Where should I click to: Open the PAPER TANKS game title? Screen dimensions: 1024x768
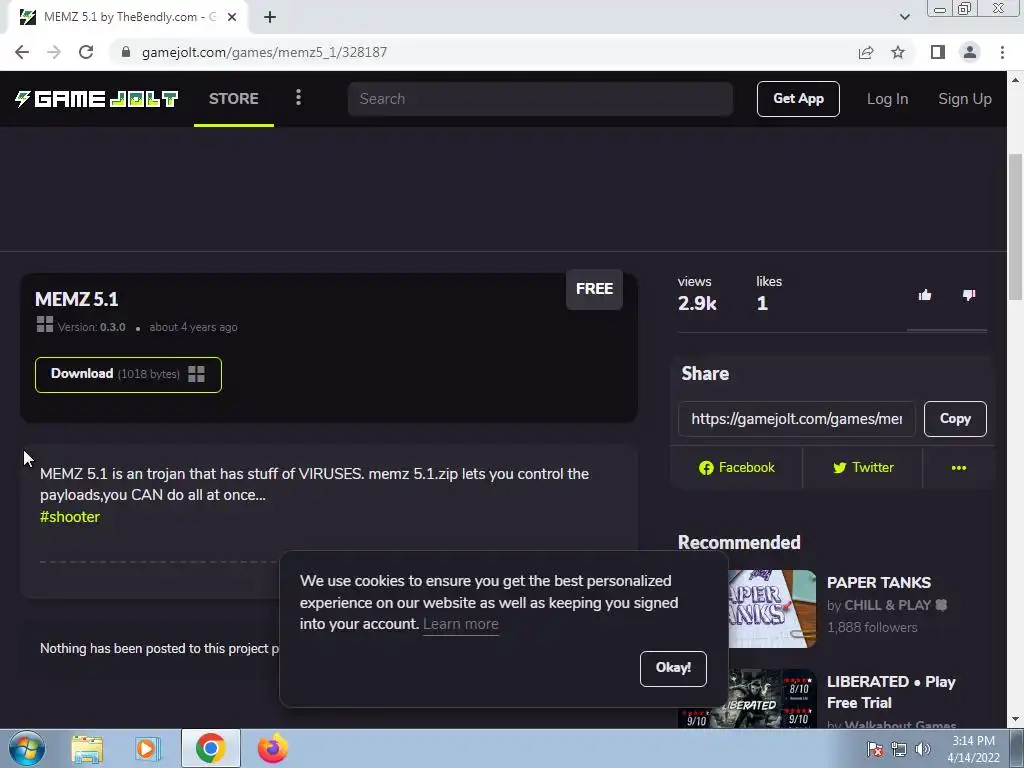pos(878,583)
